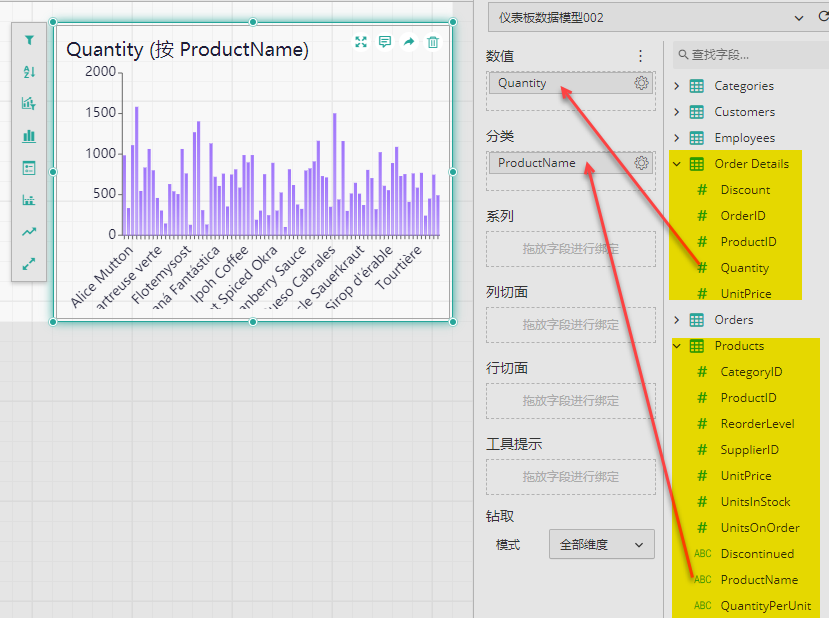Open the chart comment/annotation icon

click(385, 42)
